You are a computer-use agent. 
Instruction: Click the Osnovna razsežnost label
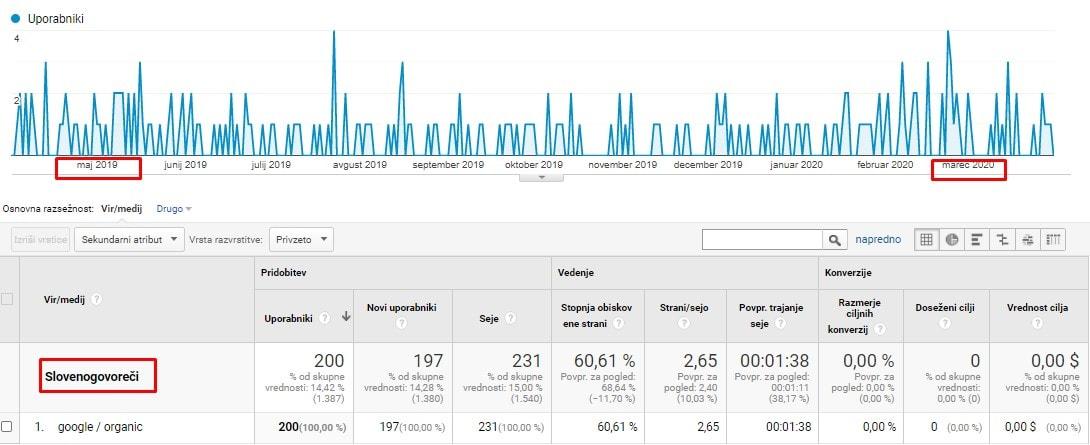pos(48,209)
